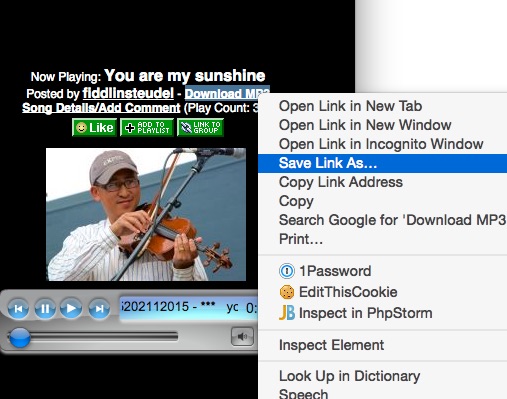Select Copy Link Address

tap(383, 182)
